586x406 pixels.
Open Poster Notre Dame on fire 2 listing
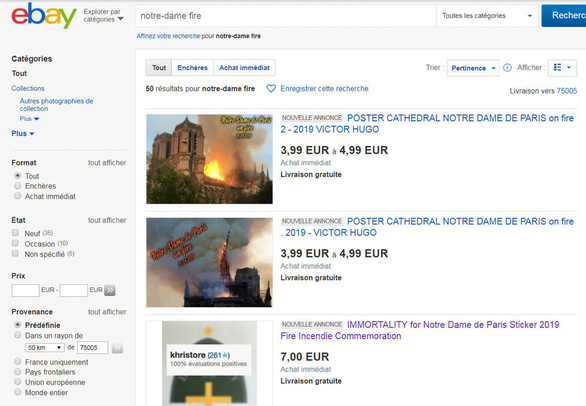point(427,124)
